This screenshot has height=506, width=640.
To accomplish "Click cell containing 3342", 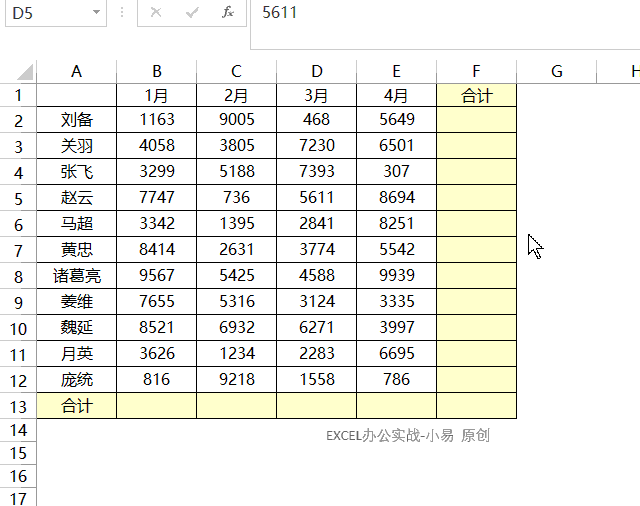I will pyautogui.click(x=156, y=224).
